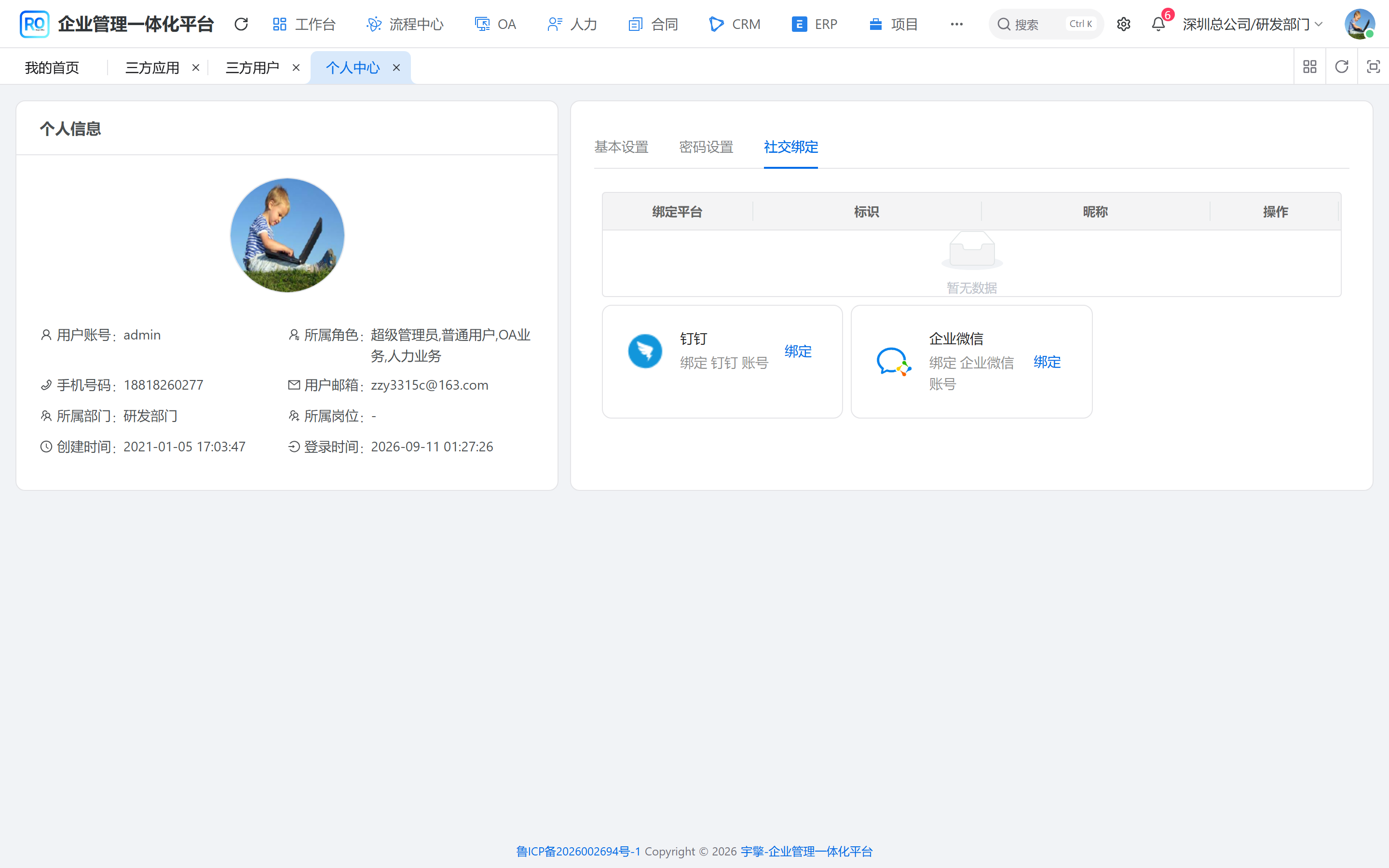Open 鲁ICP备2026002694号-1 link
This screenshot has height=868, width=1389.
click(578, 851)
